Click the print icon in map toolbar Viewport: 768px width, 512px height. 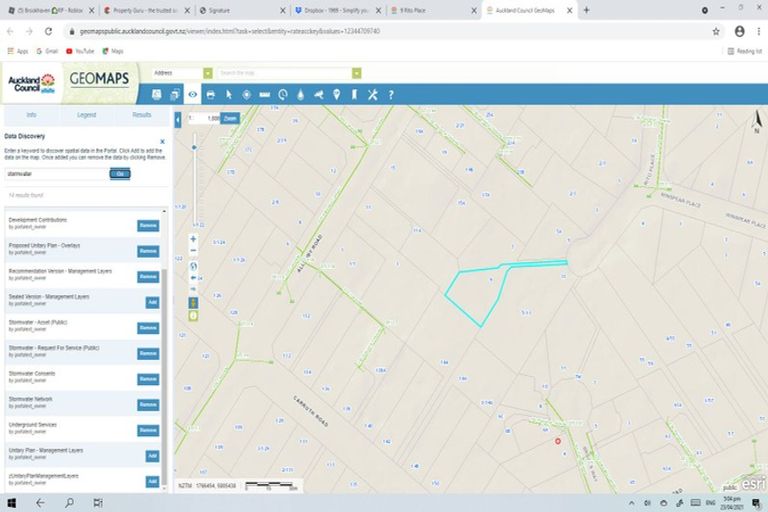pos(210,94)
